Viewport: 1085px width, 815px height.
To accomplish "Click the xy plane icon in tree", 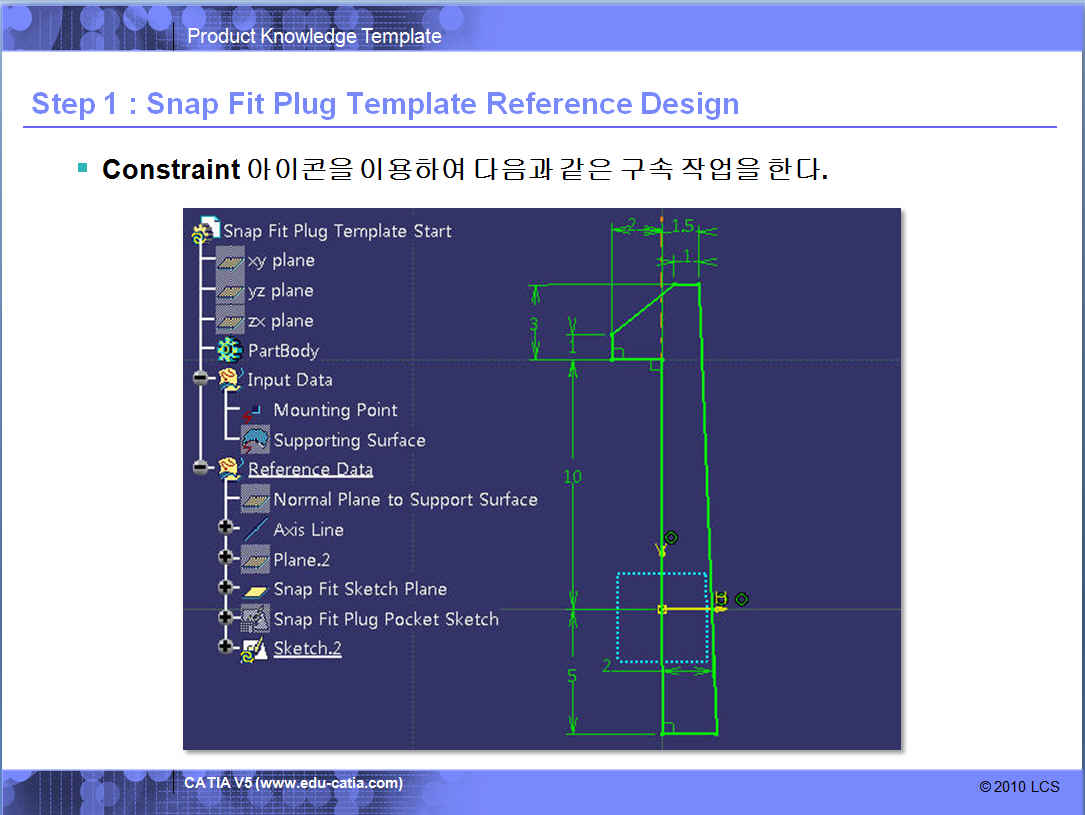I will (230, 261).
